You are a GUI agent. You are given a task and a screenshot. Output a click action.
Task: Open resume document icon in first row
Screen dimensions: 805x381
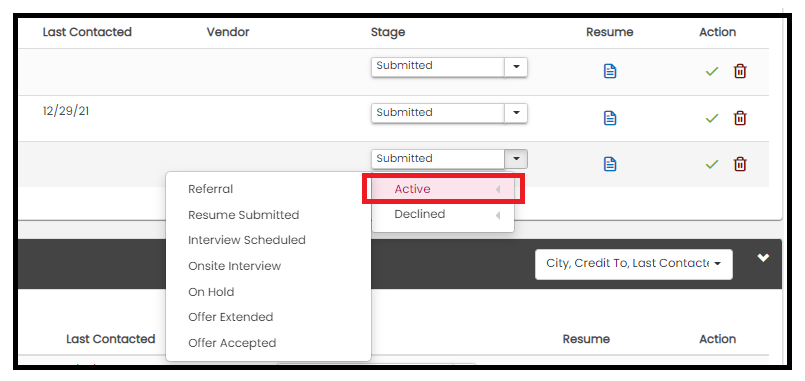(609, 71)
